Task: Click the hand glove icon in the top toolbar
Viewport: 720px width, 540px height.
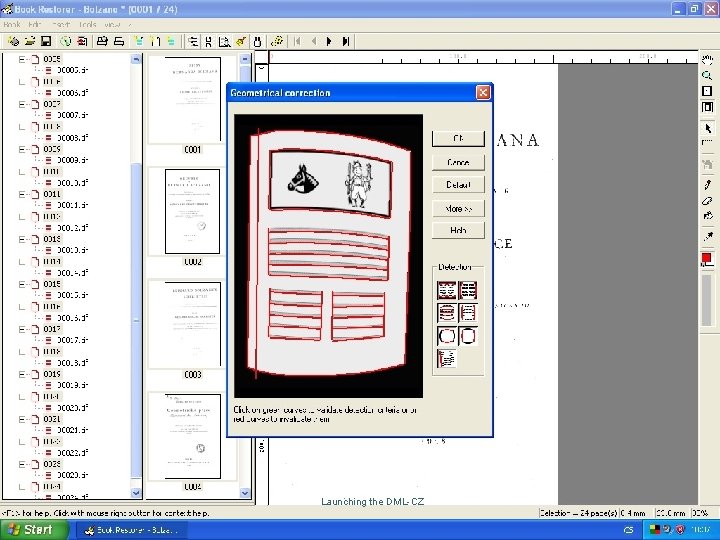Action: click(x=257, y=42)
